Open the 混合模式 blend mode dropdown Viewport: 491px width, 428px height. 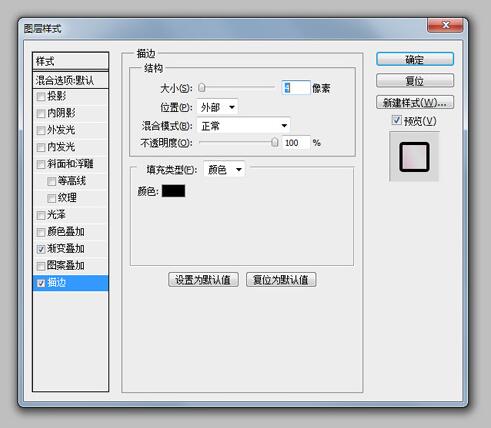[x=243, y=126]
